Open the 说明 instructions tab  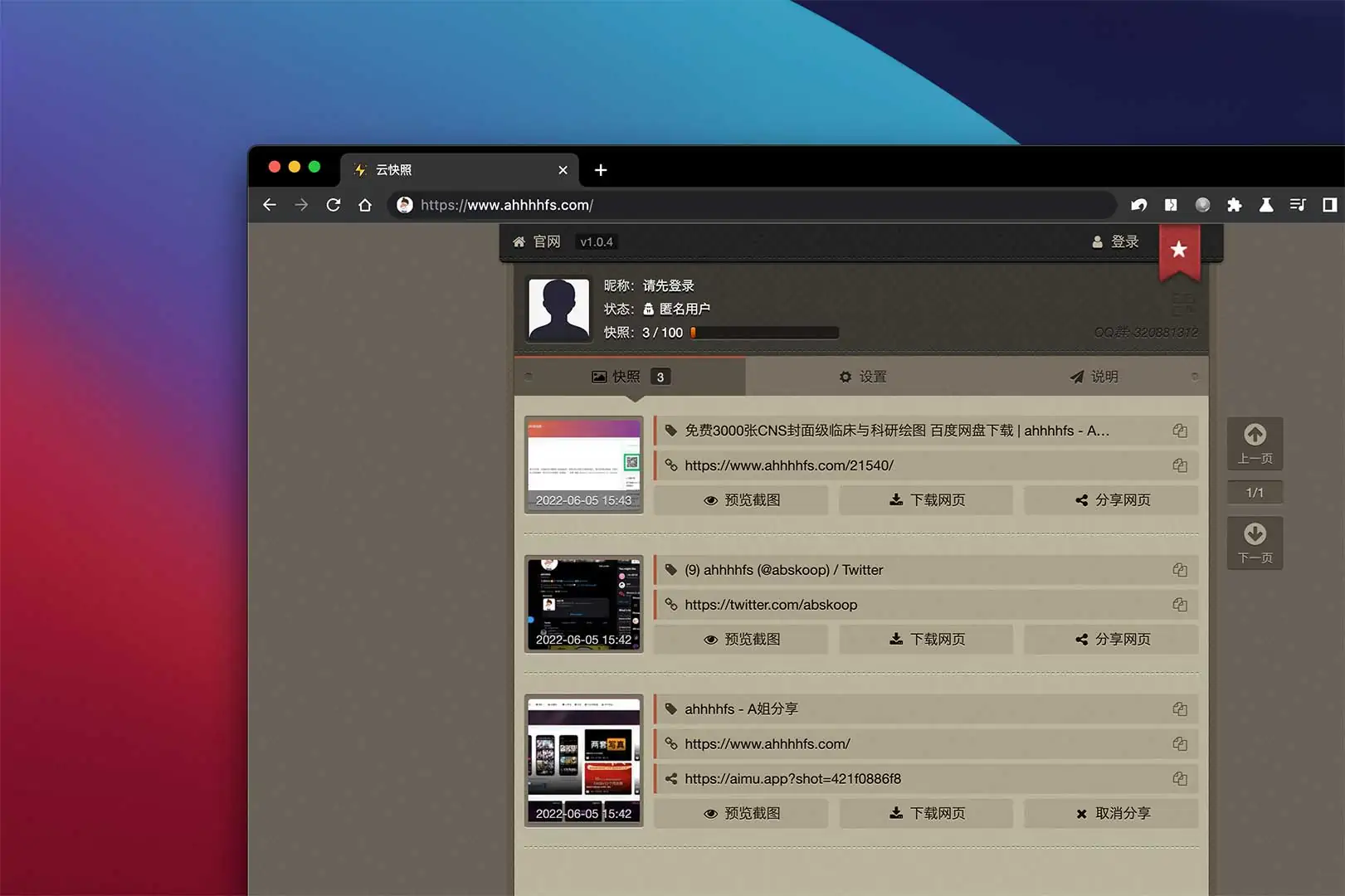1094,377
